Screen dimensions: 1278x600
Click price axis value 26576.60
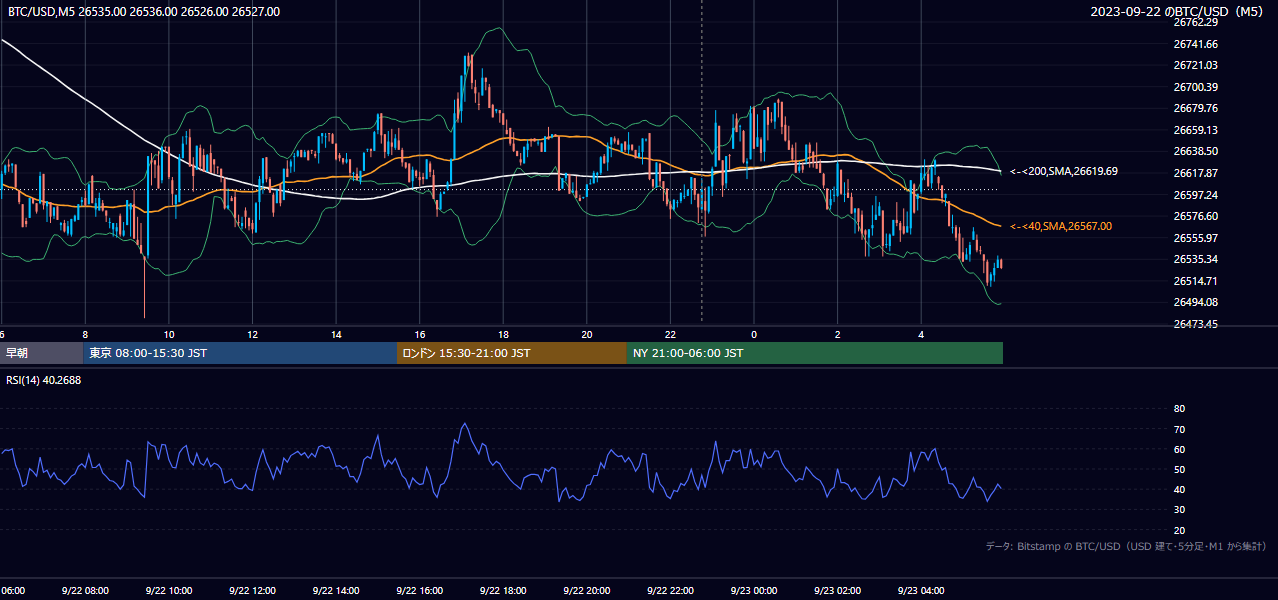pyautogui.click(x=1195, y=216)
